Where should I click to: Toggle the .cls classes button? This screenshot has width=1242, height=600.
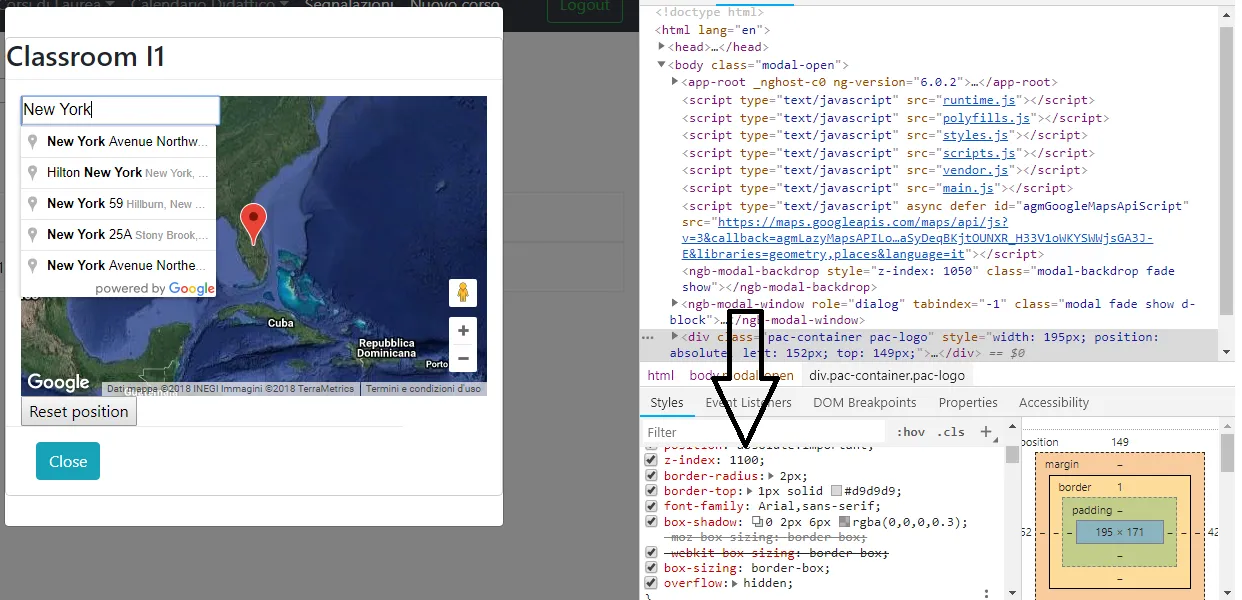coord(951,432)
